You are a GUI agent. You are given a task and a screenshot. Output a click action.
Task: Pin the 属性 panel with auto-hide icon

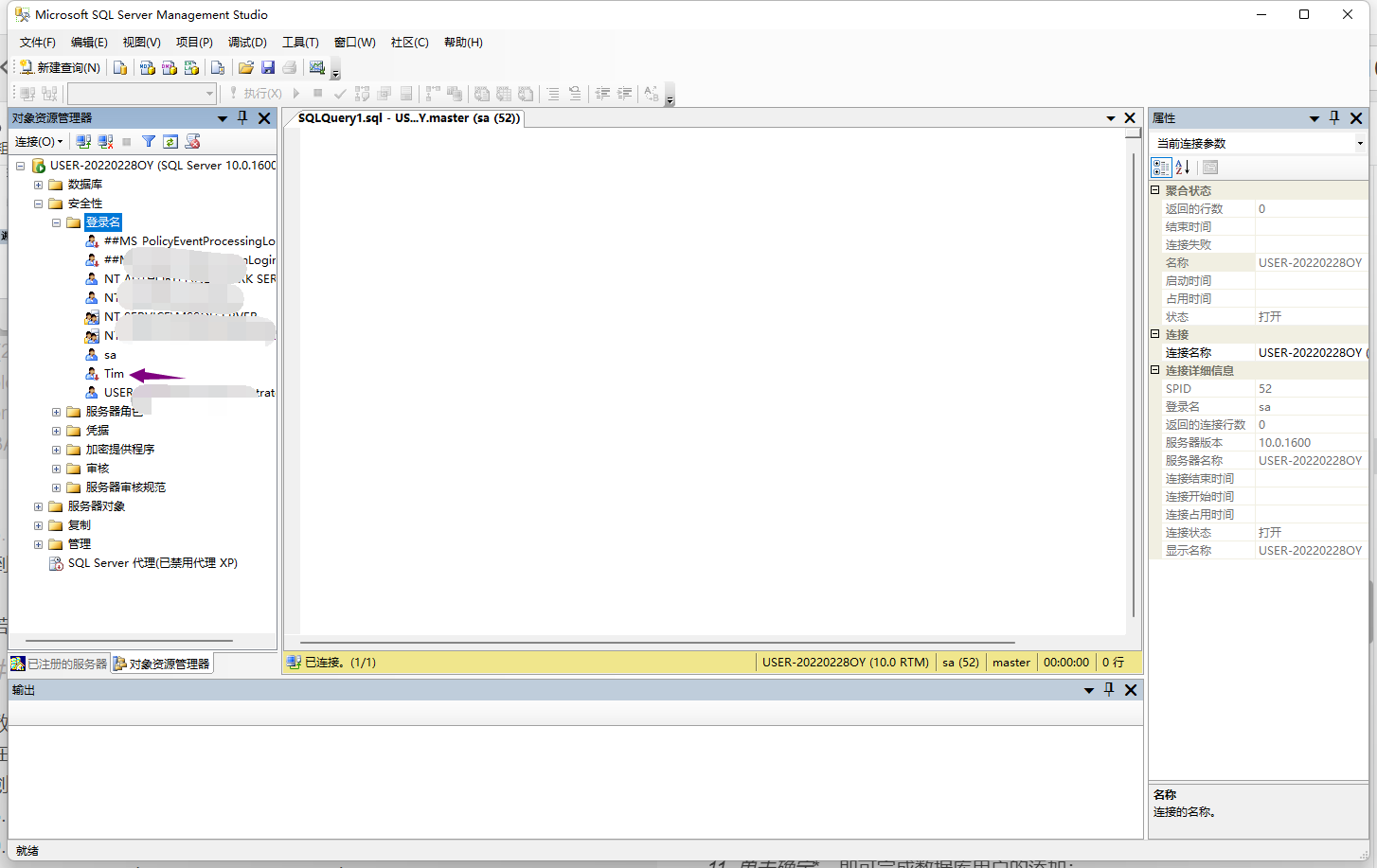pos(1334,118)
